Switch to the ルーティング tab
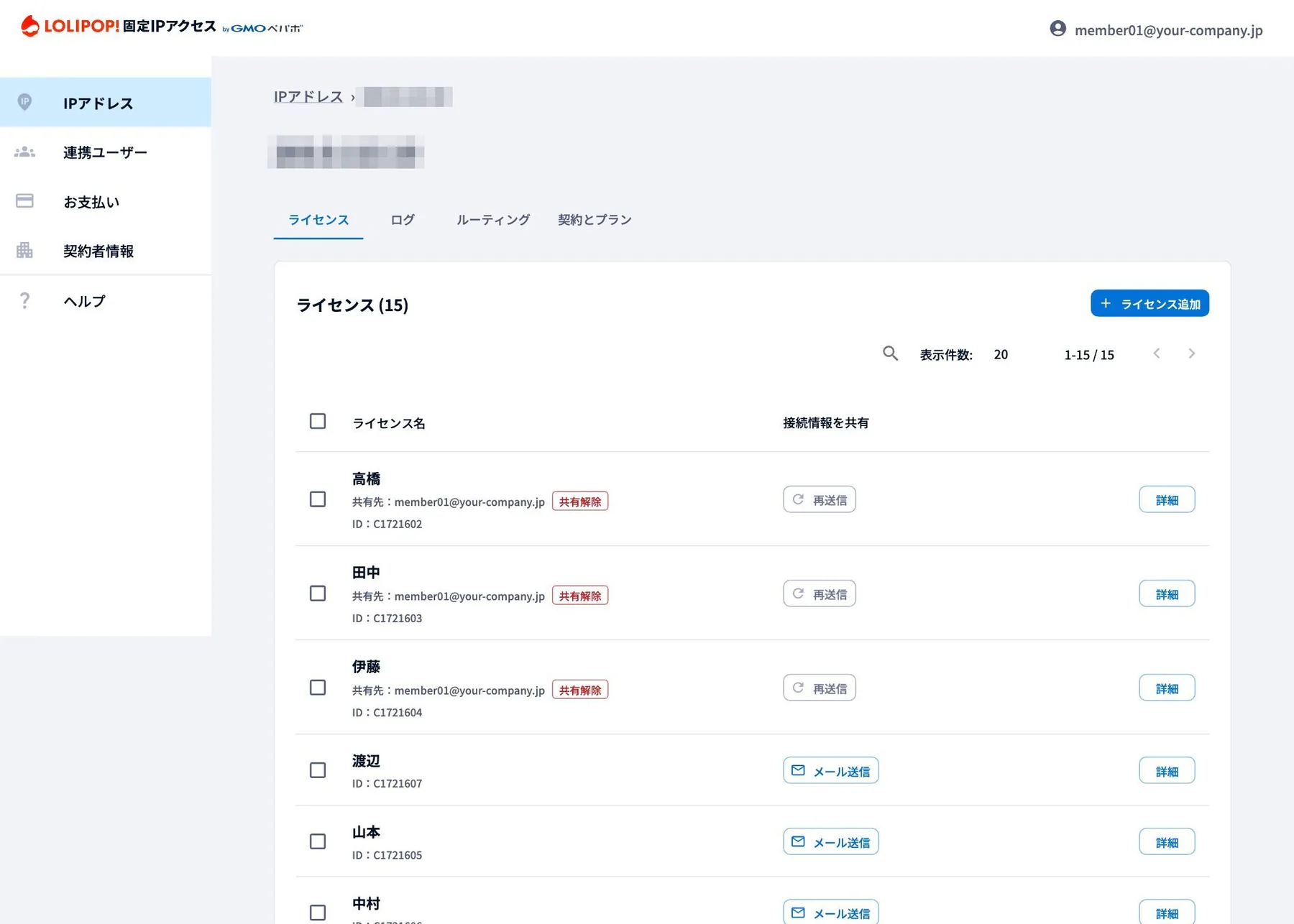This screenshot has height=924, width=1294. [493, 220]
